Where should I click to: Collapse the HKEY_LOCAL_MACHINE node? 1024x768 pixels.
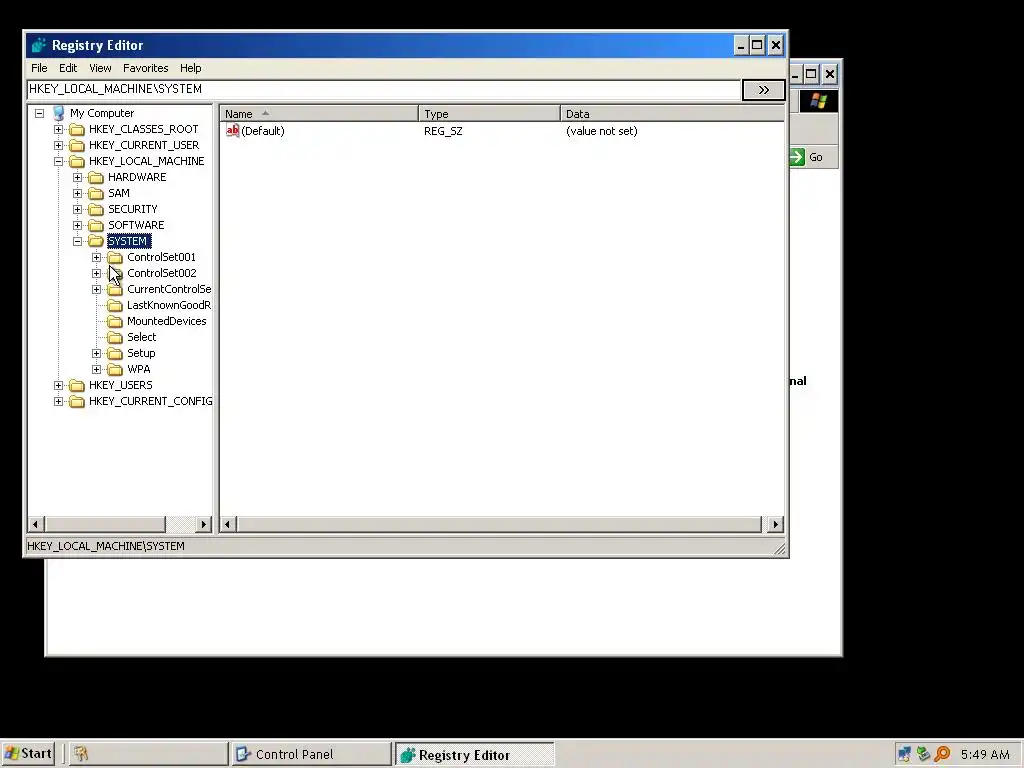click(59, 161)
